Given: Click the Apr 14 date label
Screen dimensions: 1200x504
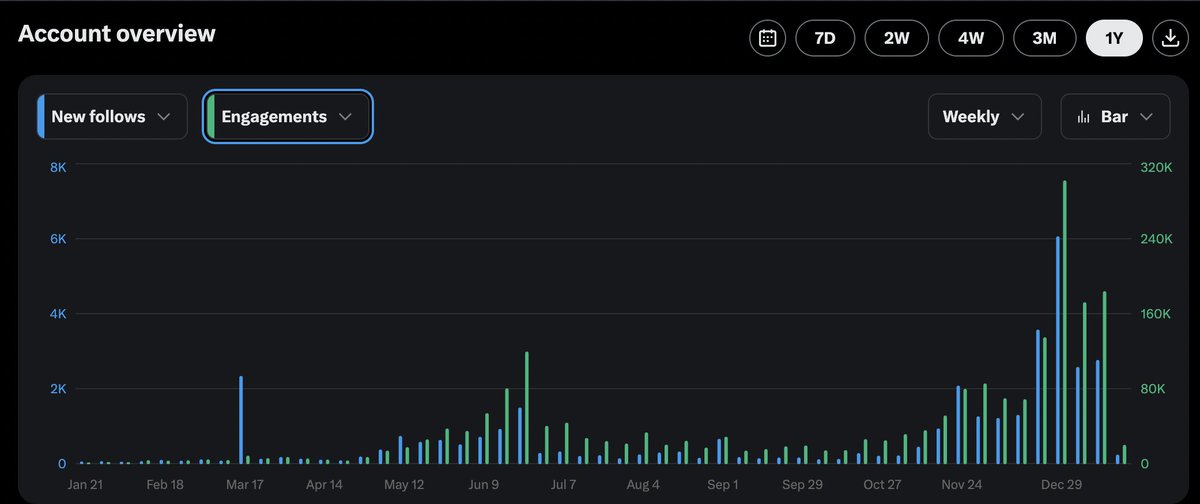Looking at the screenshot, I should pos(324,485).
